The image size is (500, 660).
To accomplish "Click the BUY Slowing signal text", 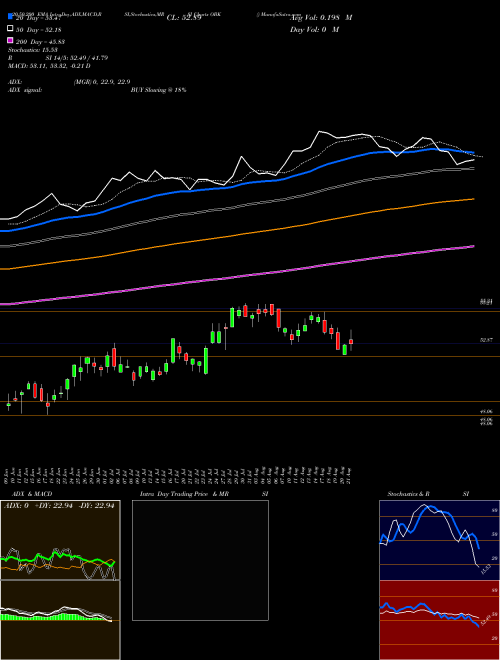I will coord(158,90).
